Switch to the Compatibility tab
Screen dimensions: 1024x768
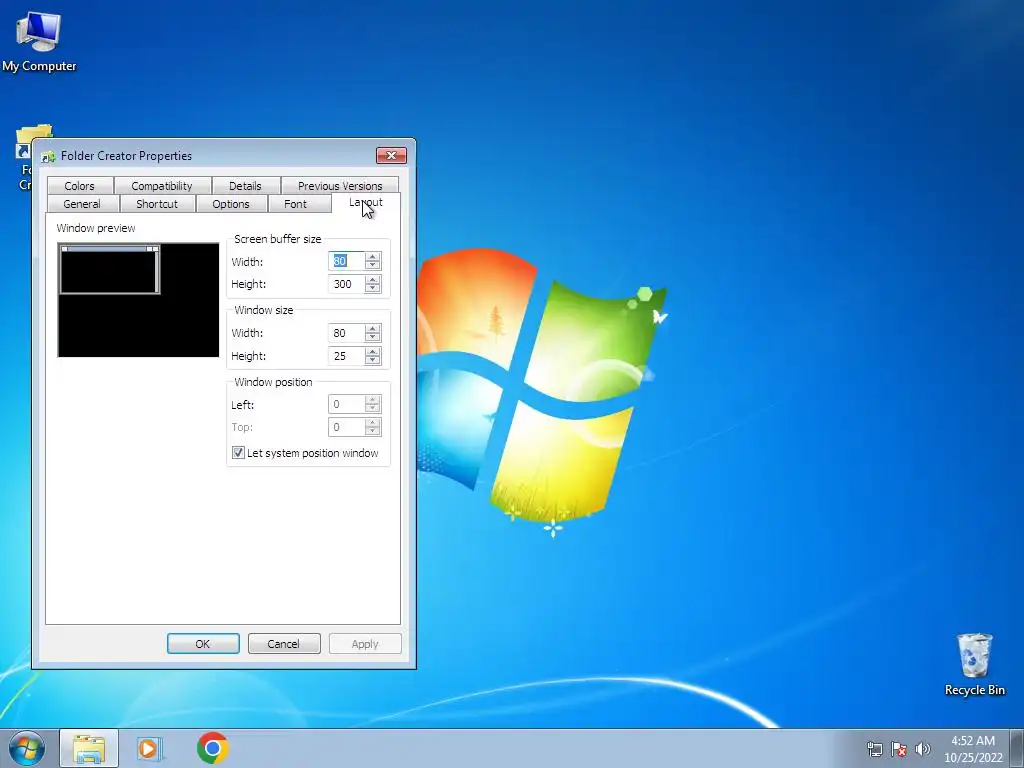(162, 185)
